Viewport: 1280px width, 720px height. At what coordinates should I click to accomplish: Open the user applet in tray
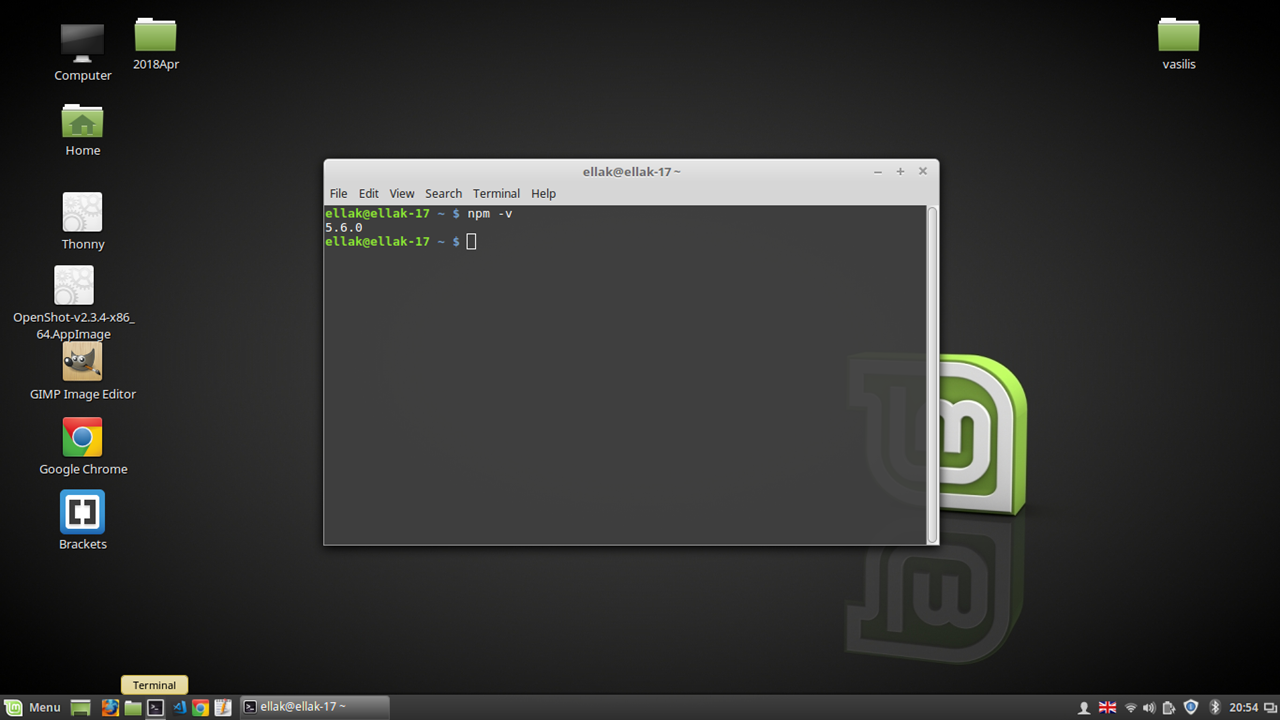1083,707
